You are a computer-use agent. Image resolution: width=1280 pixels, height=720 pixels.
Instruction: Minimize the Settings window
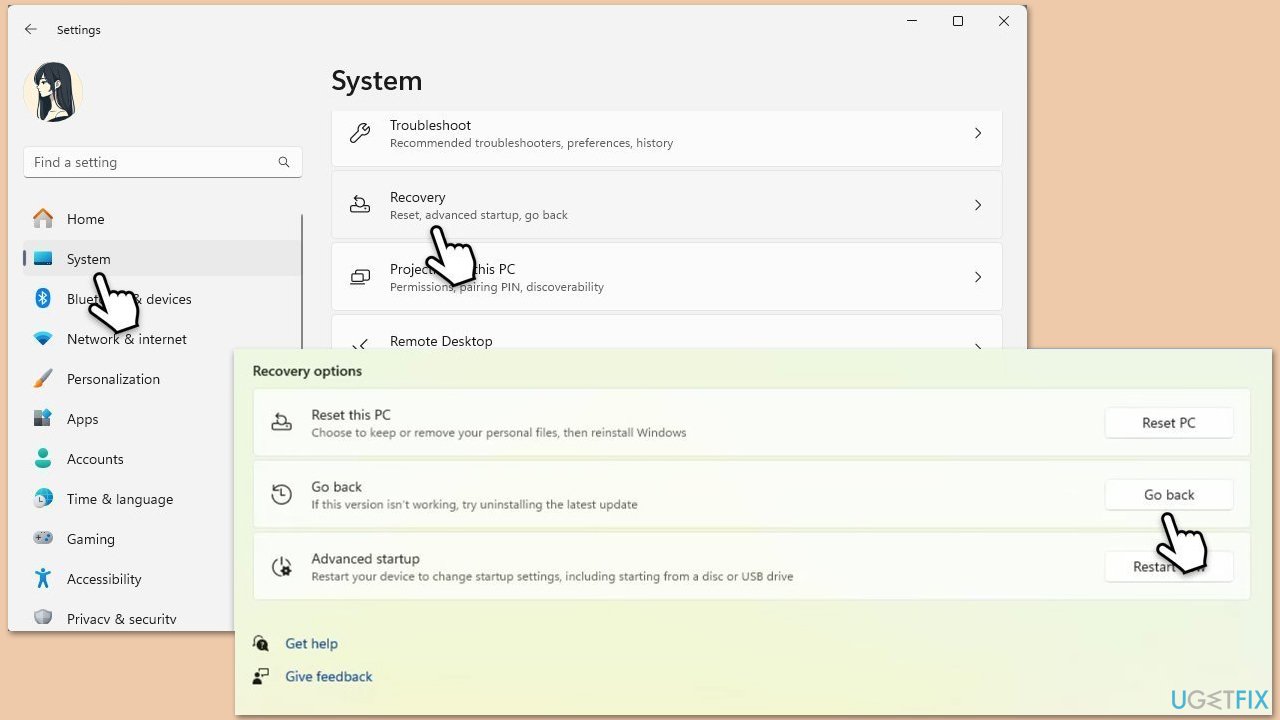[912, 22]
